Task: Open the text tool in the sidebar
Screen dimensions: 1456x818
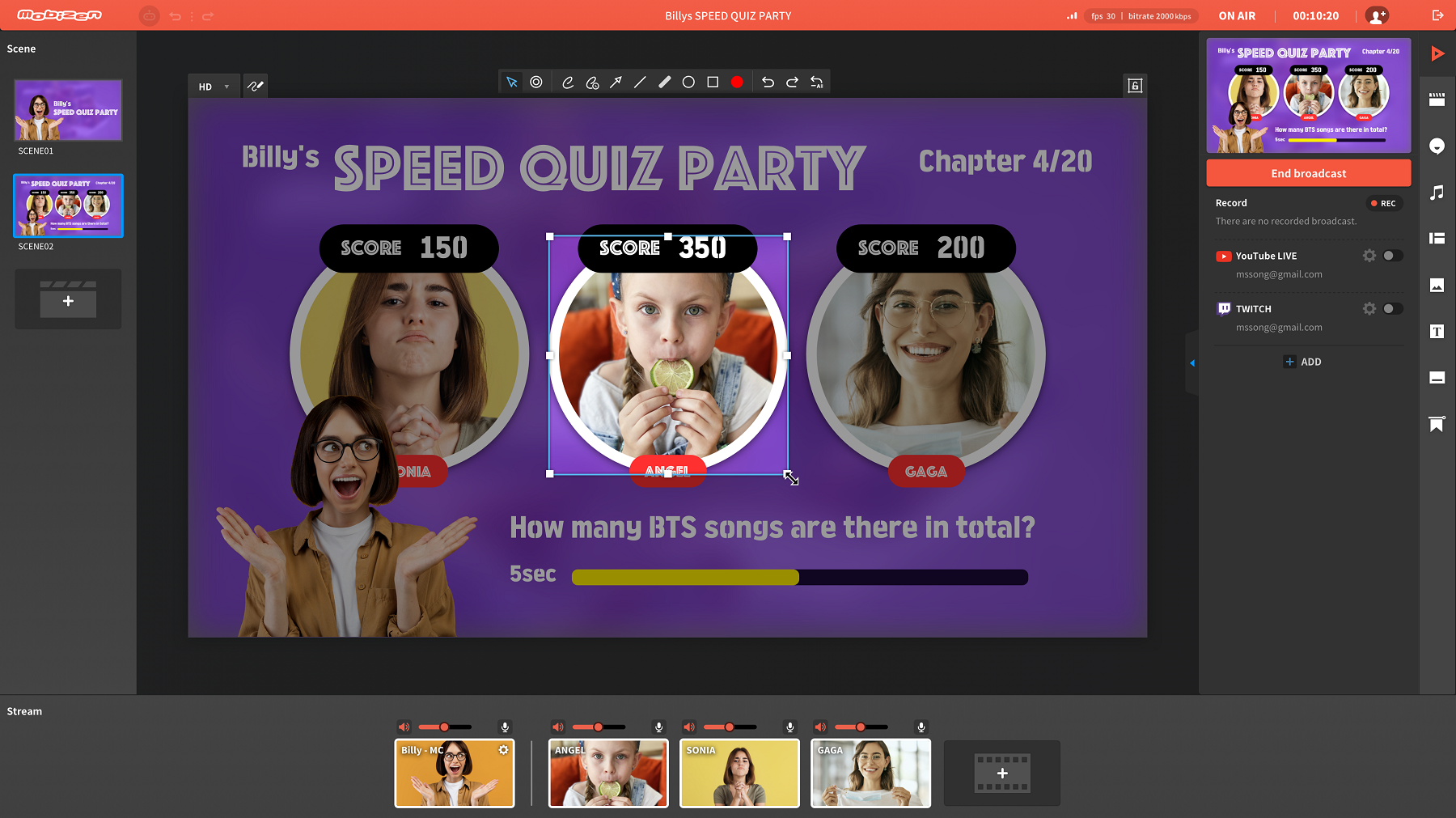Action: coord(1437,331)
